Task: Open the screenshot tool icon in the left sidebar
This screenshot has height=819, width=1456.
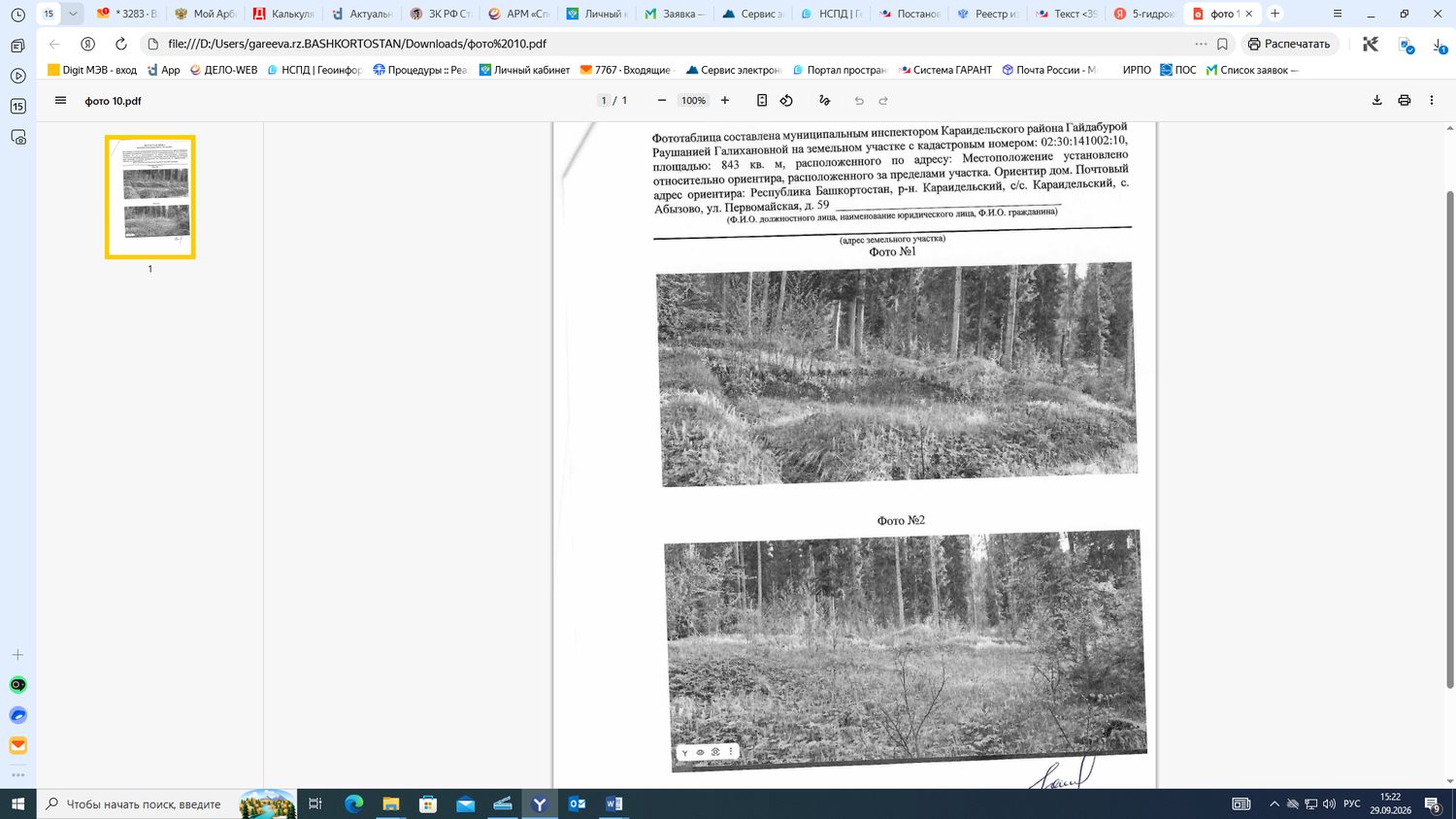Action: (17, 138)
